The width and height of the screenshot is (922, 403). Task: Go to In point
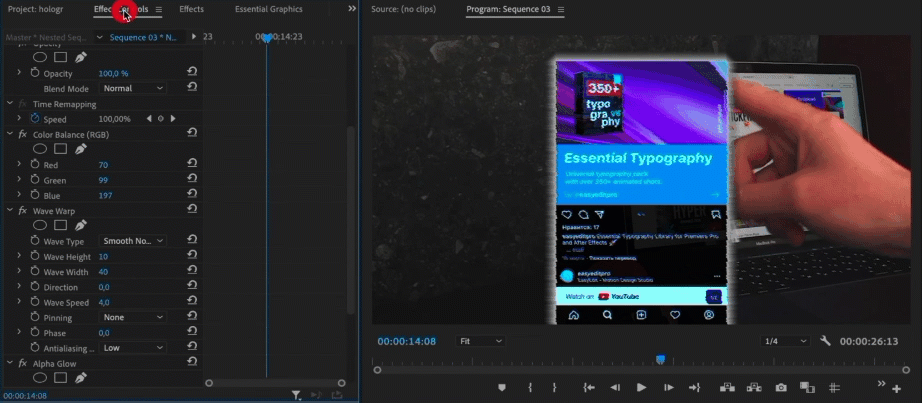(589, 387)
